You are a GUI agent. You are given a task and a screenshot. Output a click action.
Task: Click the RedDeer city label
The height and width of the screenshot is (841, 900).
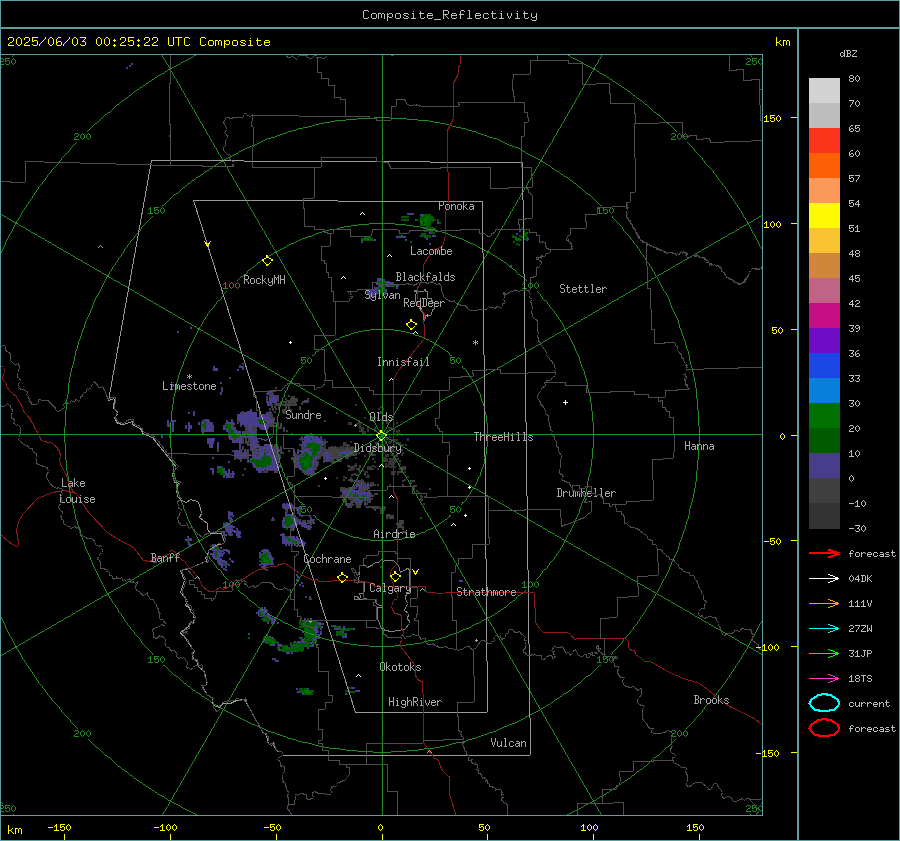(424, 303)
